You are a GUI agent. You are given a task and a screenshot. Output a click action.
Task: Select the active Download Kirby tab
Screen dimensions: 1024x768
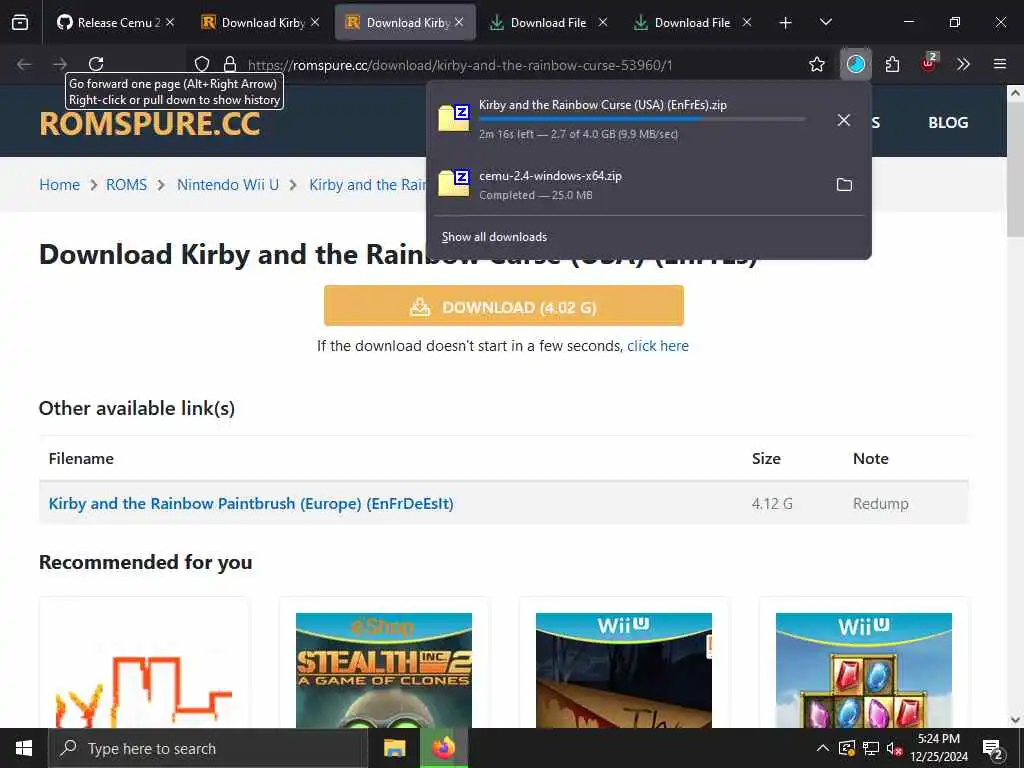tap(400, 22)
